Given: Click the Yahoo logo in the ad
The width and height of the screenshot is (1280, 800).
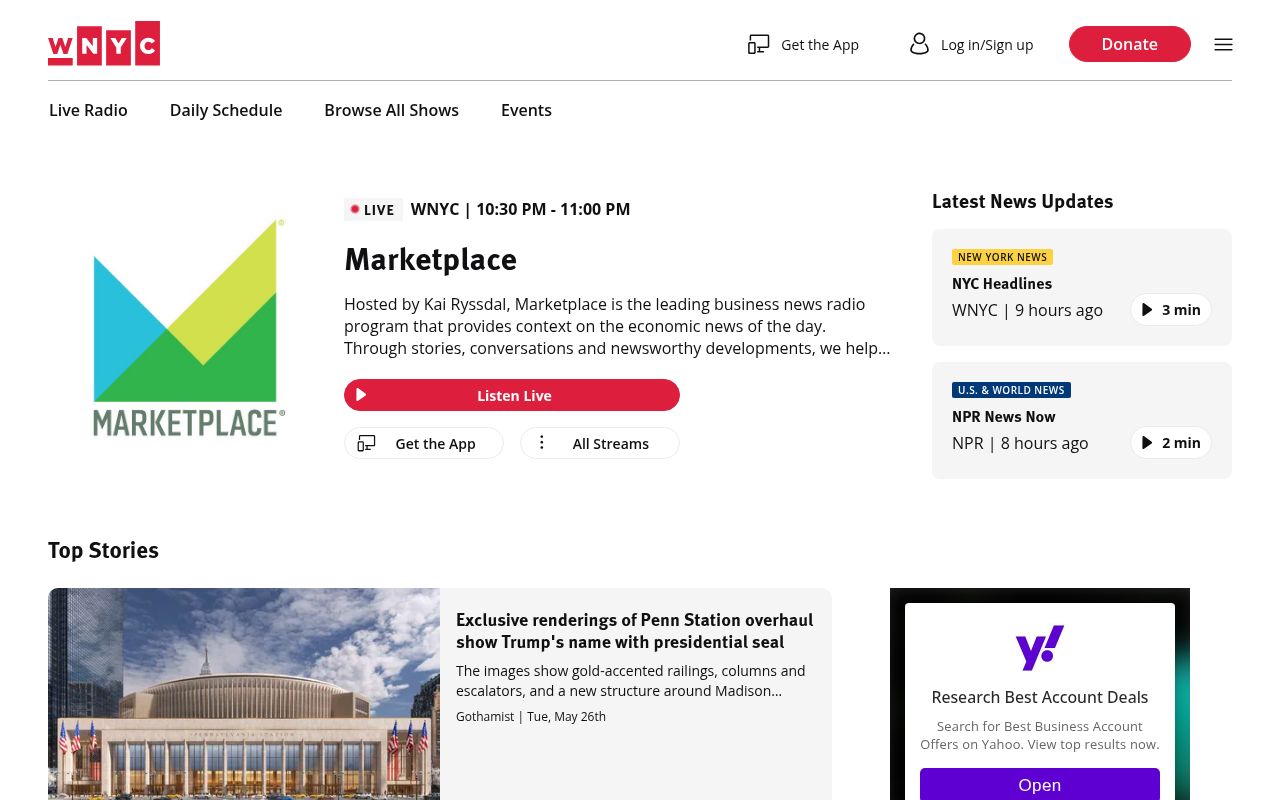Looking at the screenshot, I should (1040, 648).
